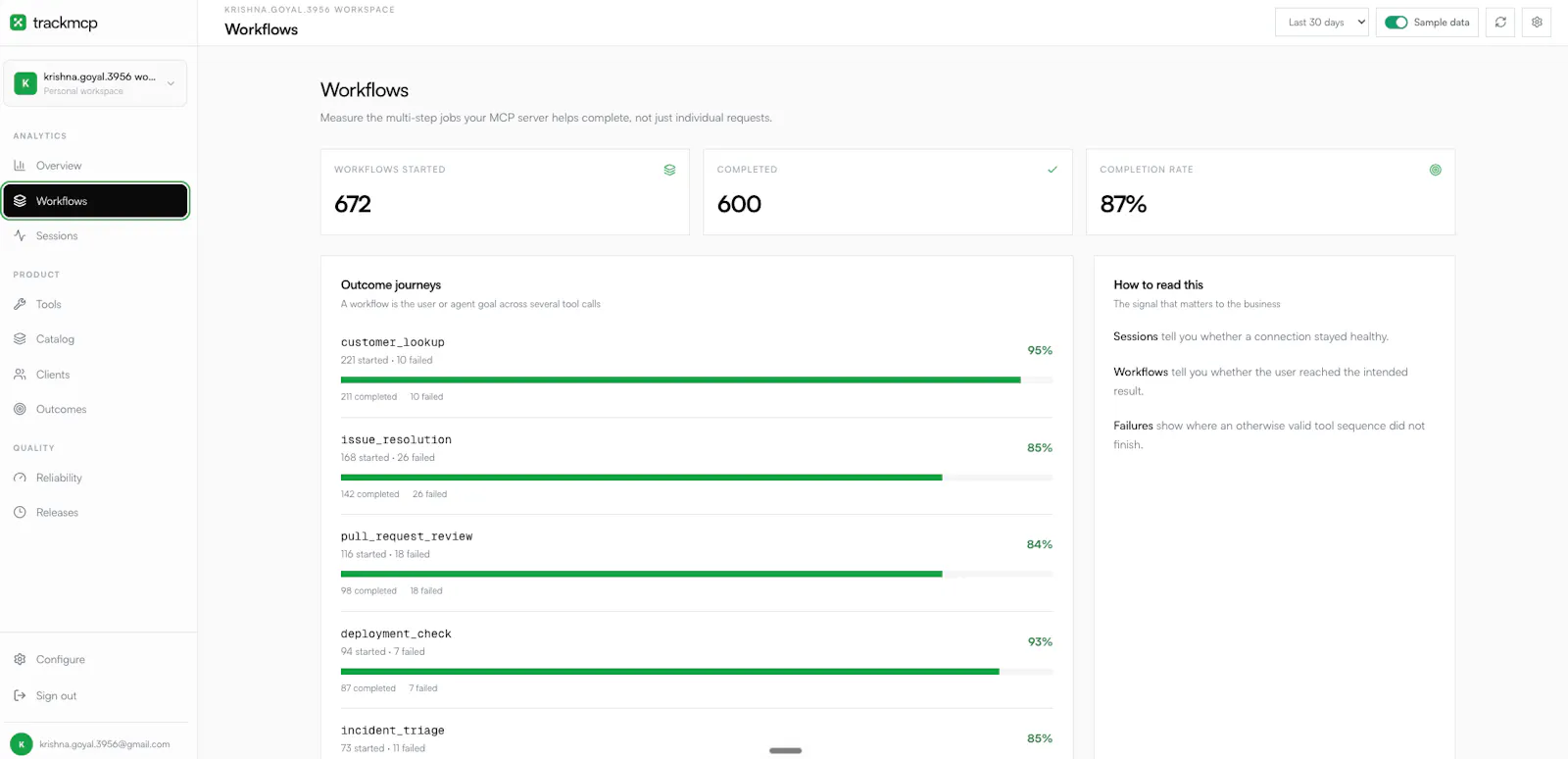
Task: Click the Completed checkmark icon
Action: click(x=1053, y=170)
